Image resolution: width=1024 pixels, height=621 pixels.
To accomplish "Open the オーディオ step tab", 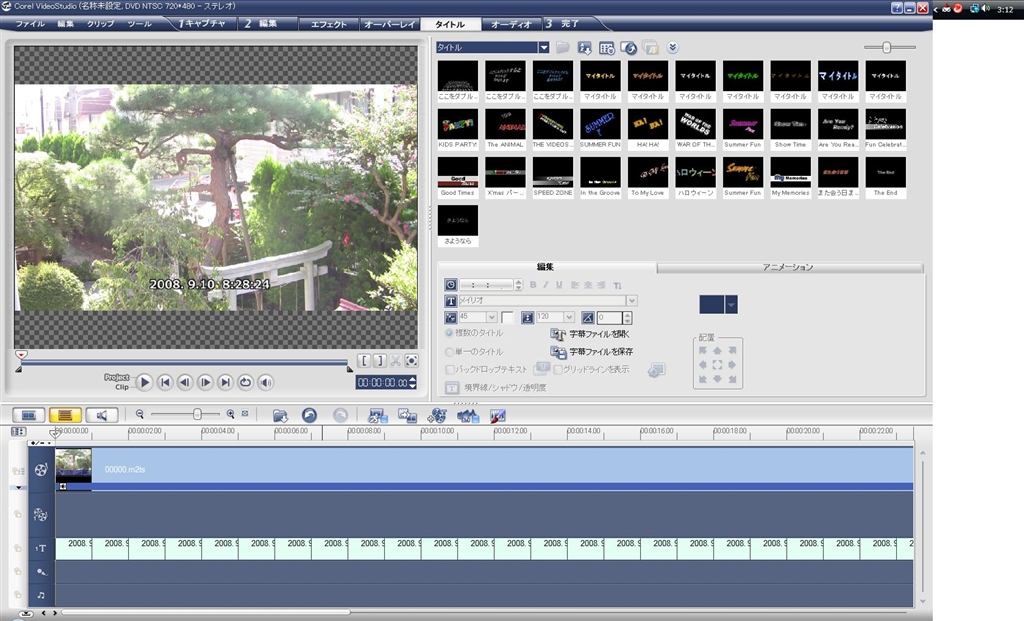I will click(x=510, y=23).
